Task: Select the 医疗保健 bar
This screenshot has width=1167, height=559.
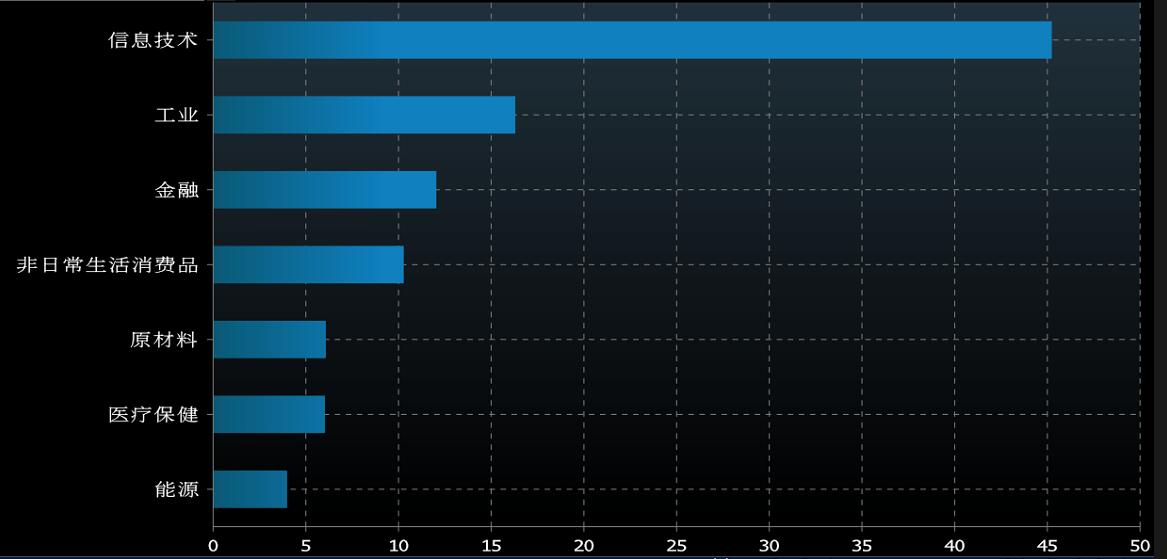Action: (269, 414)
